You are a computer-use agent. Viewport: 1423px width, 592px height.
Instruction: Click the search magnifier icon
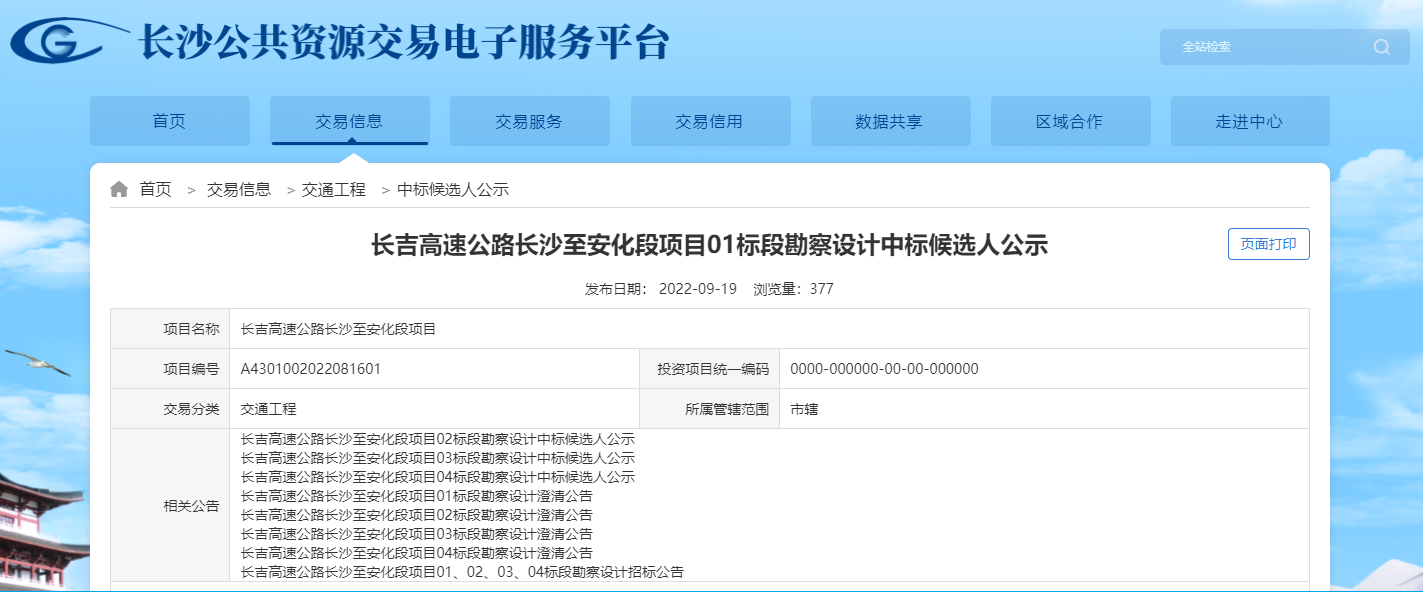(1382, 47)
